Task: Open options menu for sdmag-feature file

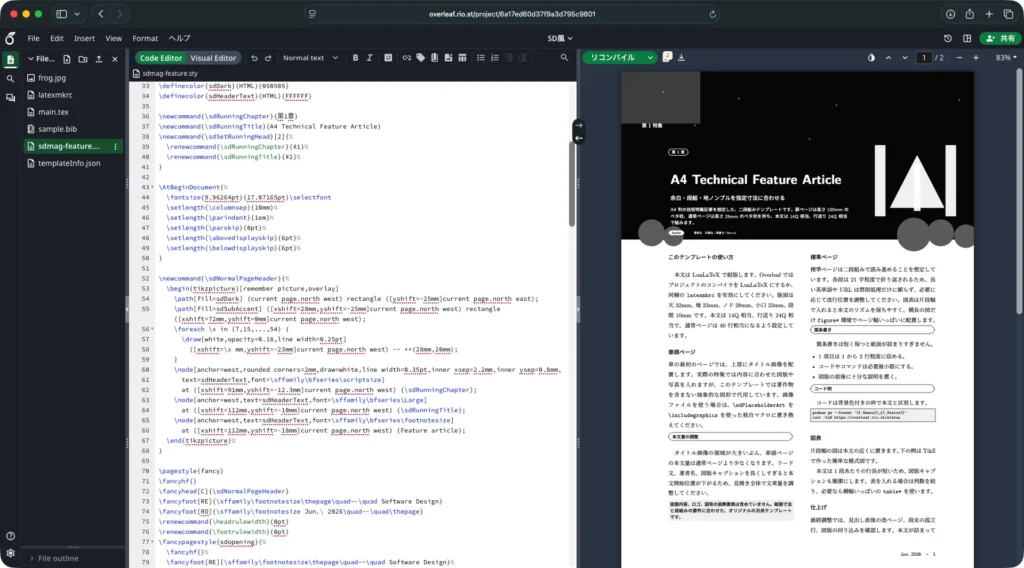Action: click(x=116, y=146)
